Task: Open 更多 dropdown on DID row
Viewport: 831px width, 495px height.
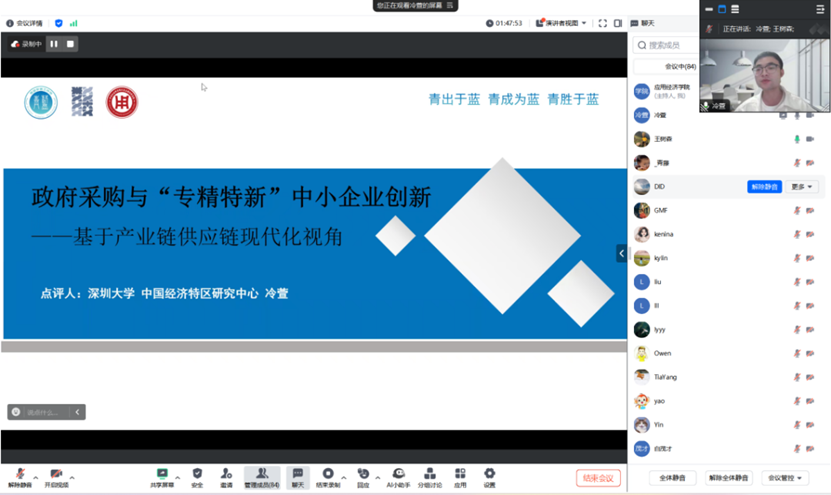Action: coord(801,187)
